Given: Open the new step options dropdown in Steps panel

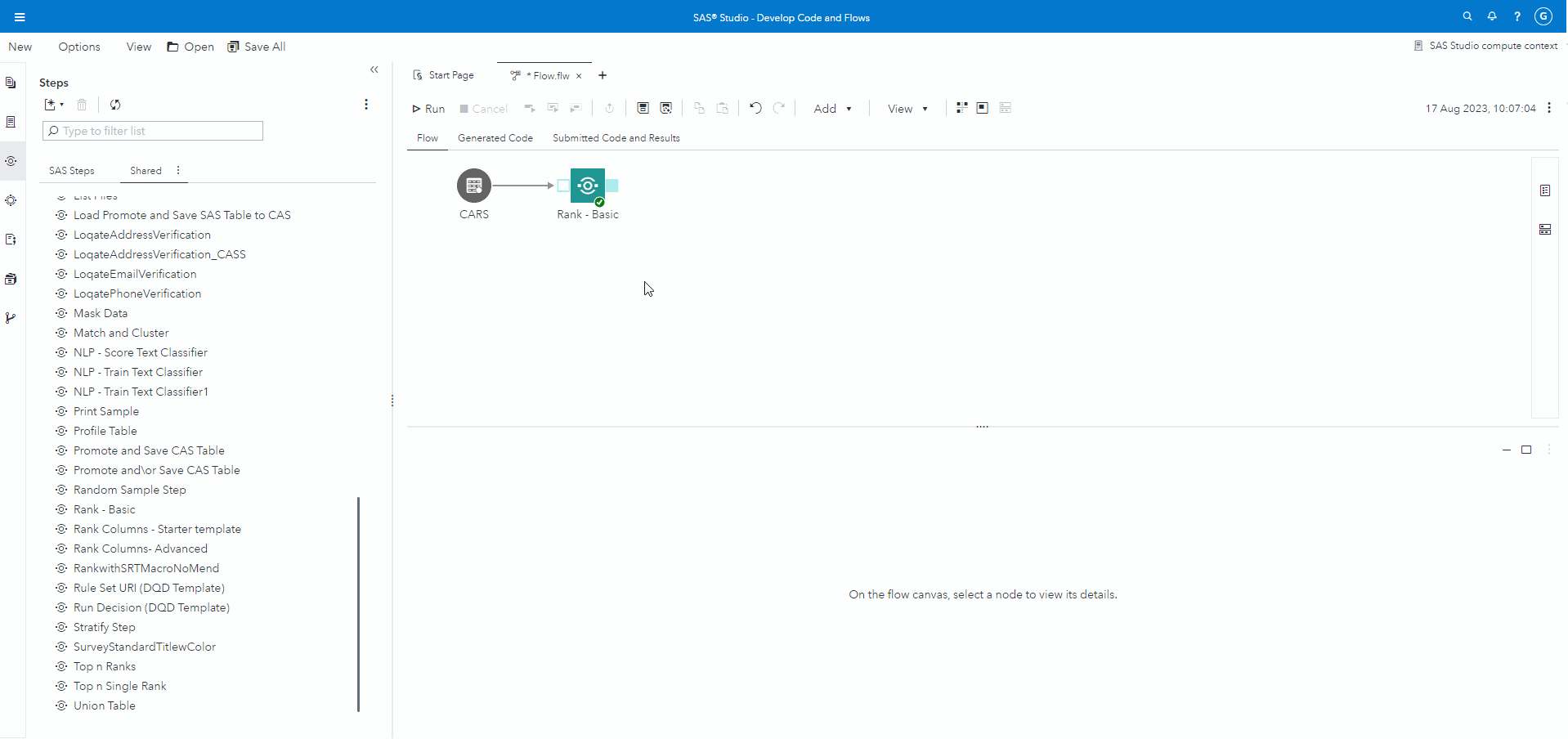Looking at the screenshot, I should pos(52,104).
